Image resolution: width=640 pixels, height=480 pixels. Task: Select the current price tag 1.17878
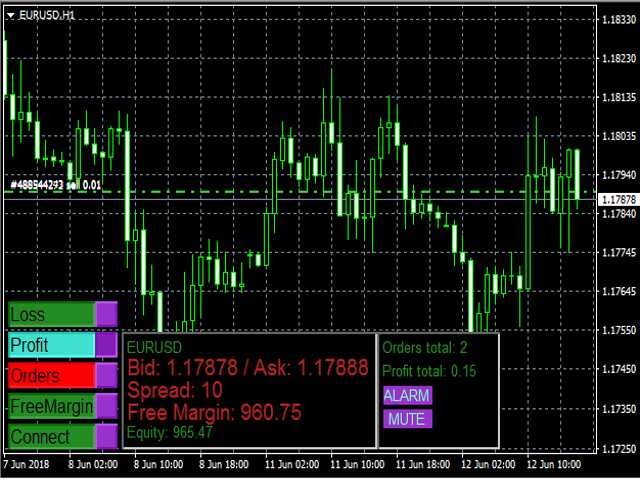(x=619, y=200)
